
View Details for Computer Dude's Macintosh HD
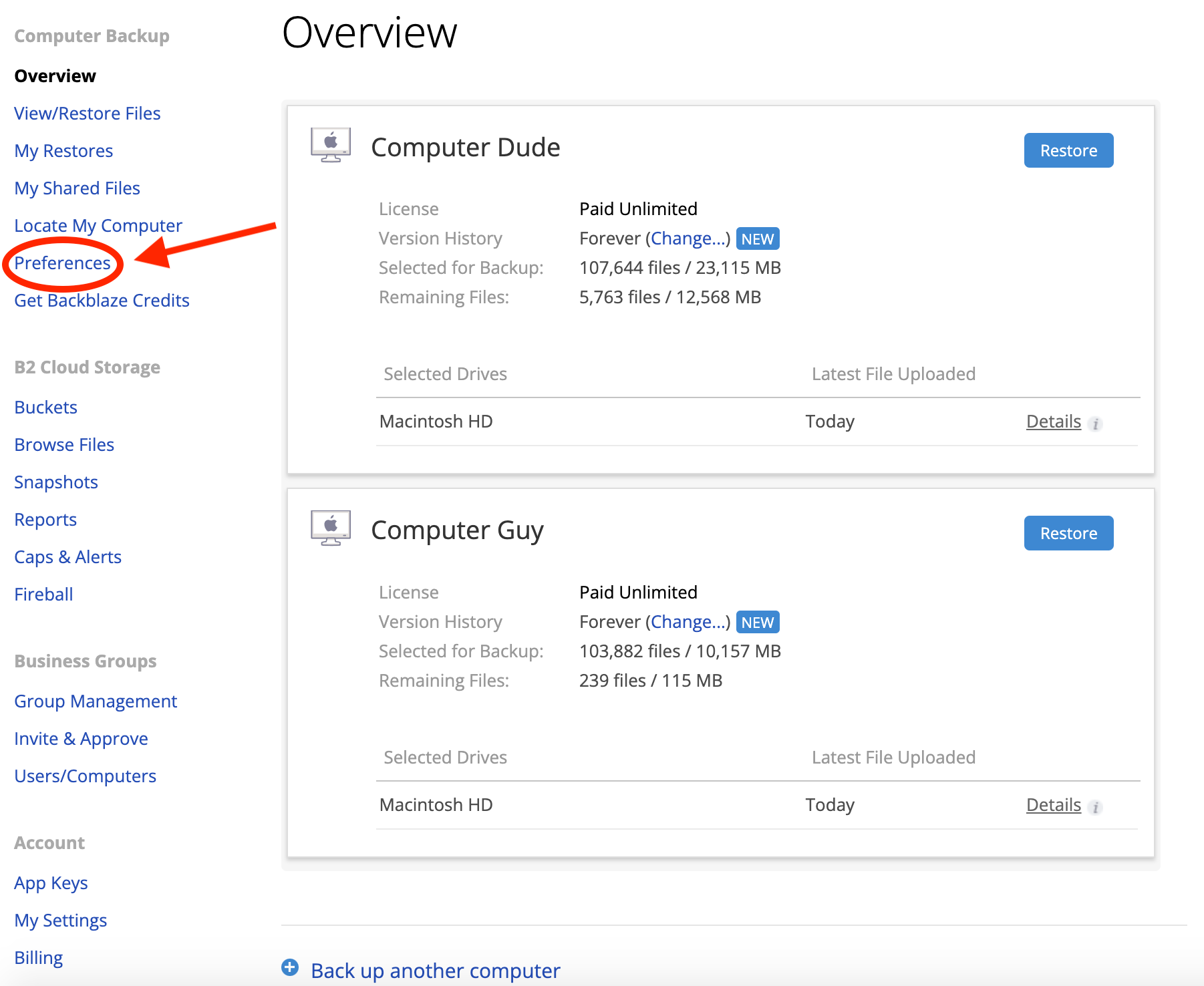coord(1054,422)
